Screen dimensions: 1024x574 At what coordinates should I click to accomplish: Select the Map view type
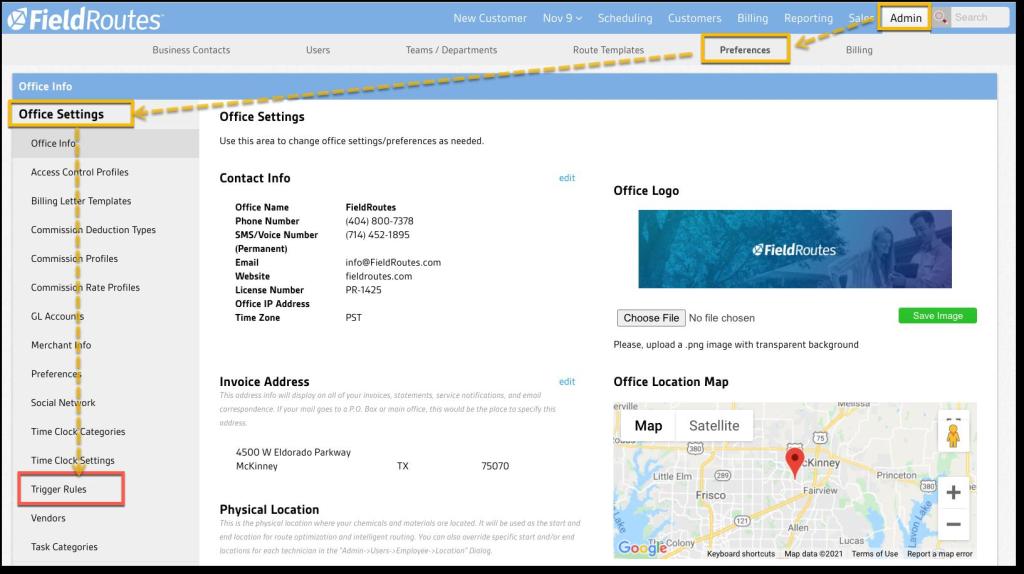648,425
